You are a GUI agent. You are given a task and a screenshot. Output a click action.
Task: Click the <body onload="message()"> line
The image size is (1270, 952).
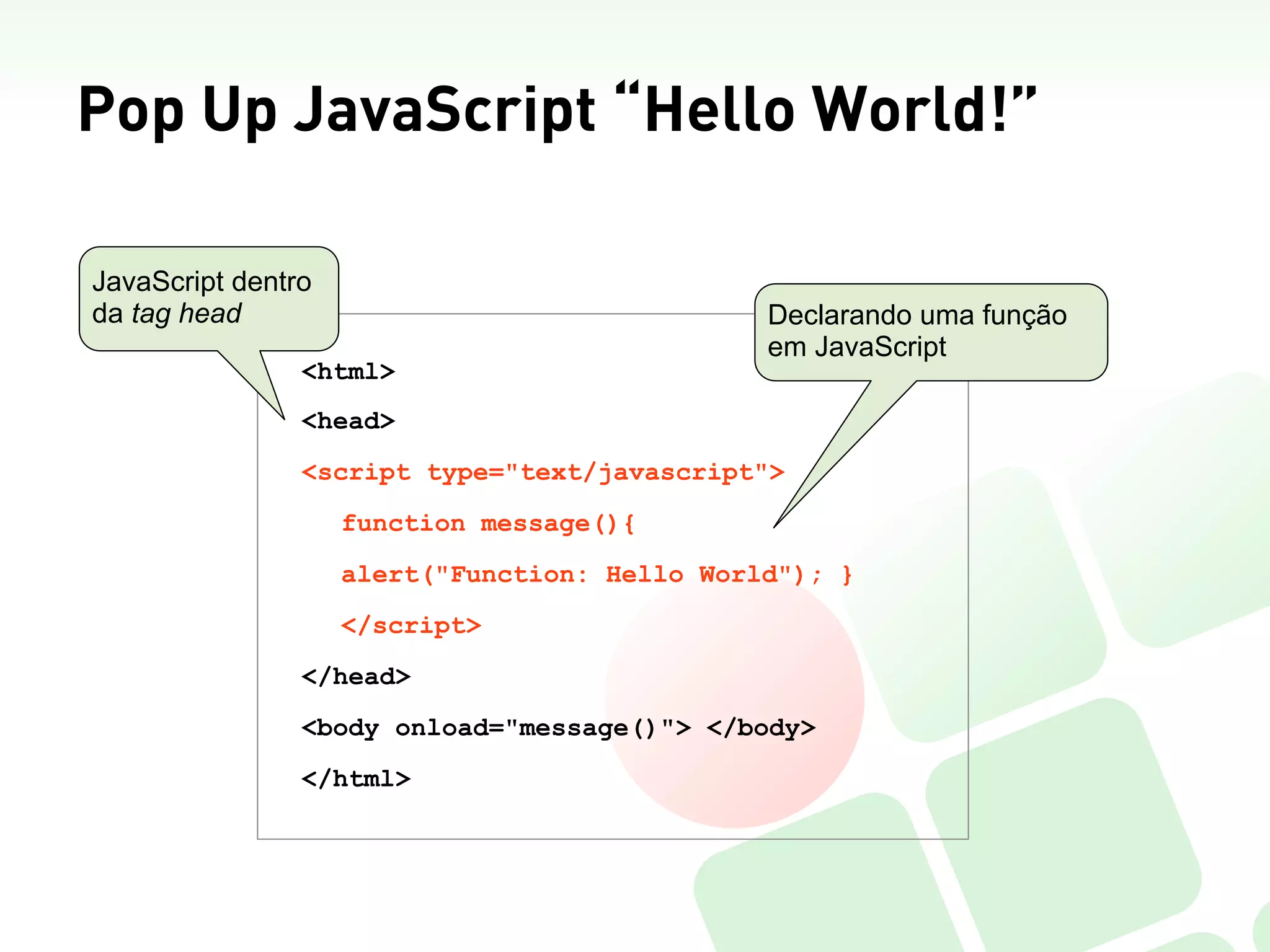click(558, 728)
